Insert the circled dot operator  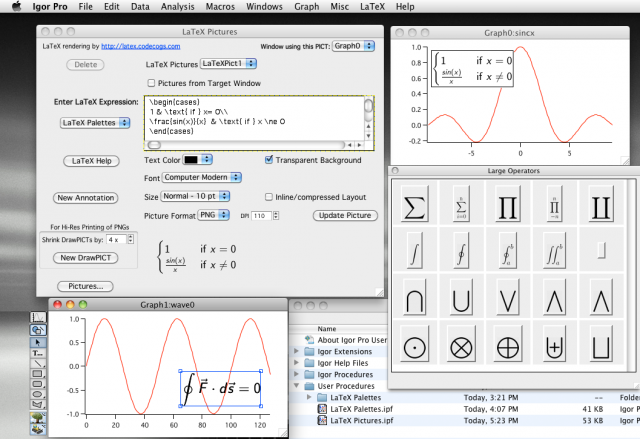click(x=414, y=344)
